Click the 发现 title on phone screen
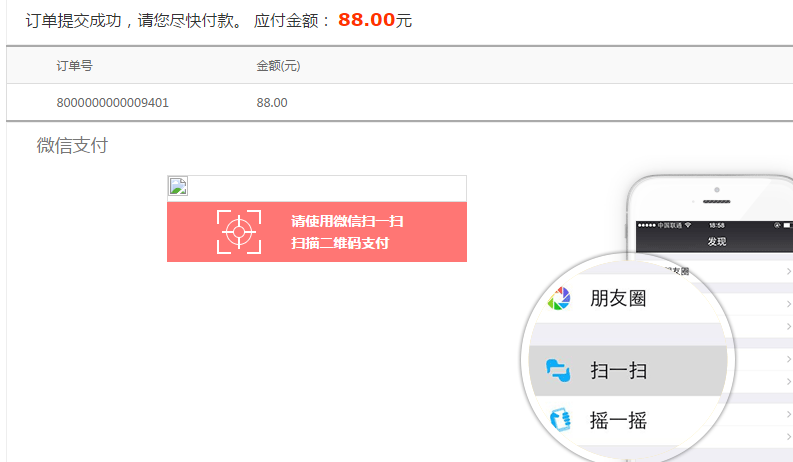The width and height of the screenshot is (793, 462). tap(717, 242)
